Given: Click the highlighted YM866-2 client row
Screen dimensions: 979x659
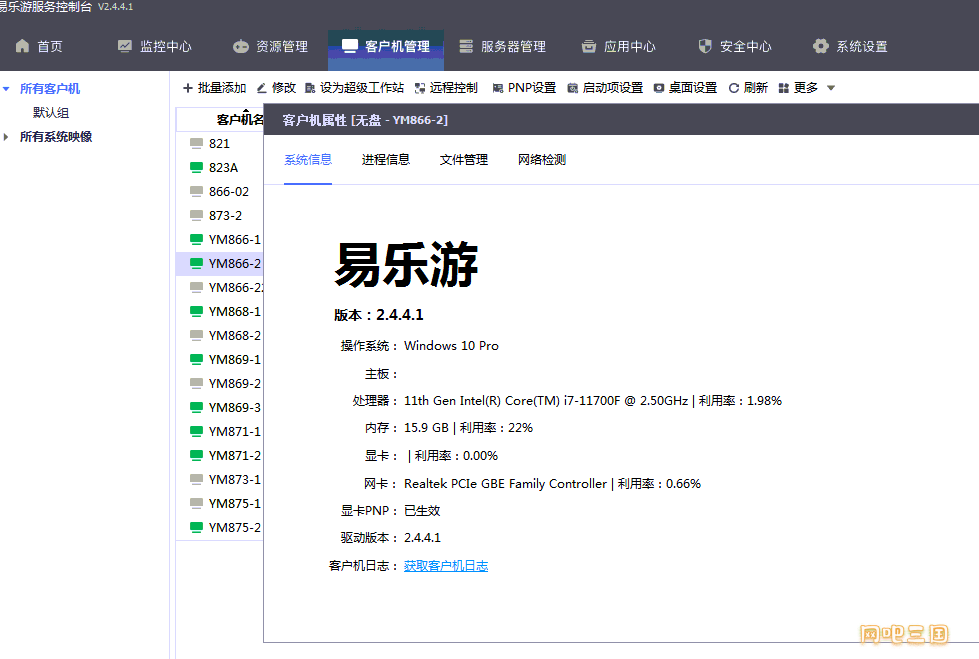Looking at the screenshot, I should pyautogui.click(x=220, y=264).
